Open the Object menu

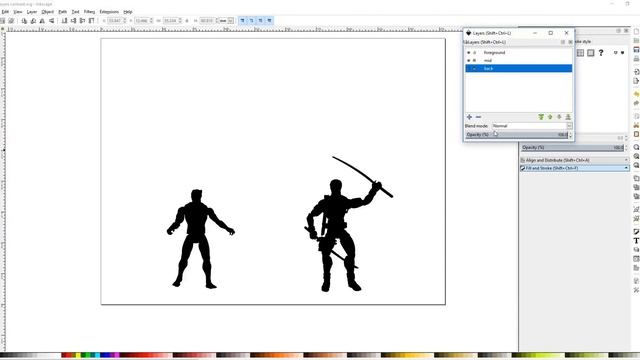coord(47,12)
